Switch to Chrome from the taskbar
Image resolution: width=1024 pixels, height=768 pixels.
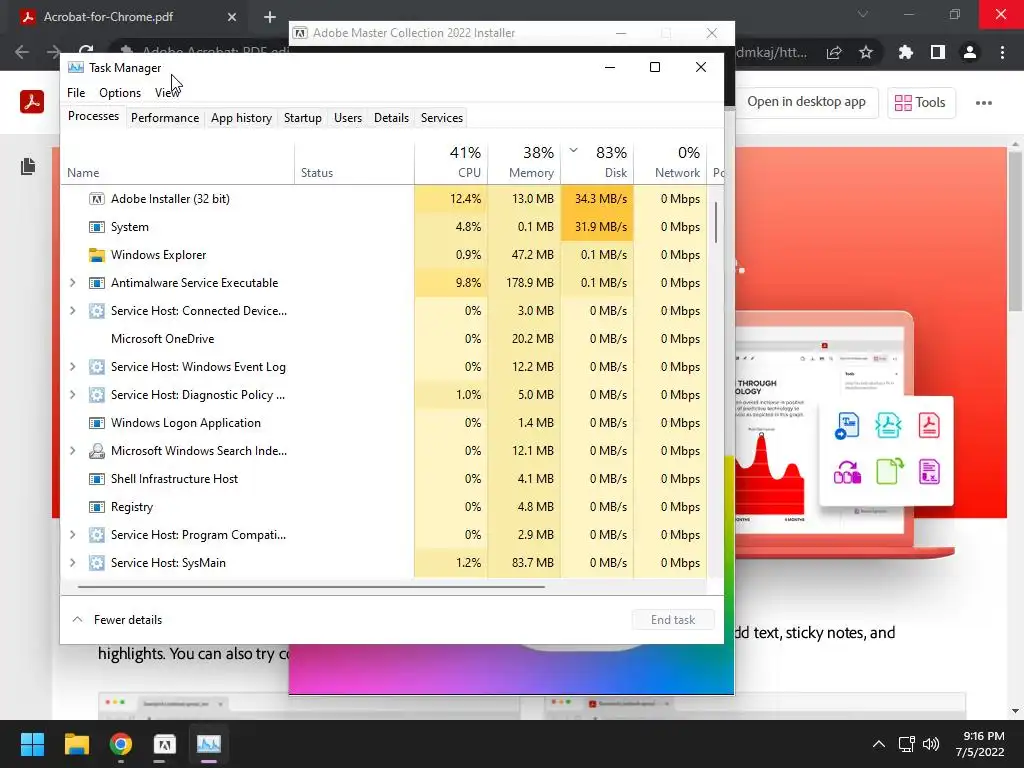click(121, 744)
